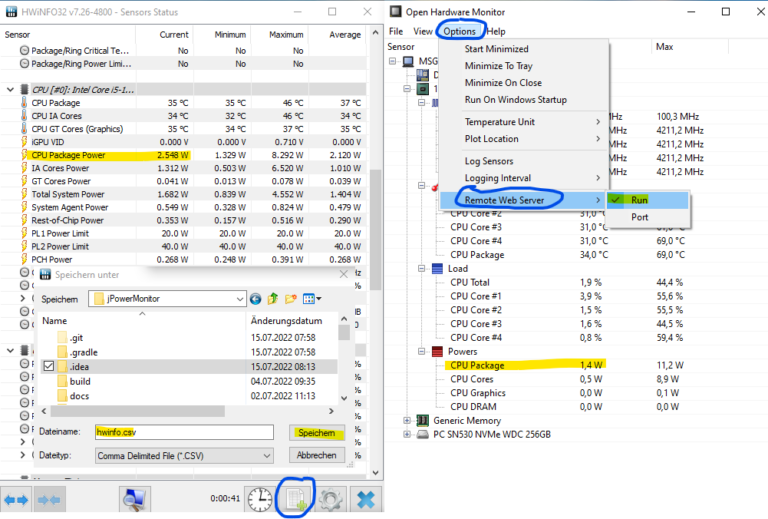Click the build folder icon
Viewport: 768px width, 519px height.
coord(62,381)
